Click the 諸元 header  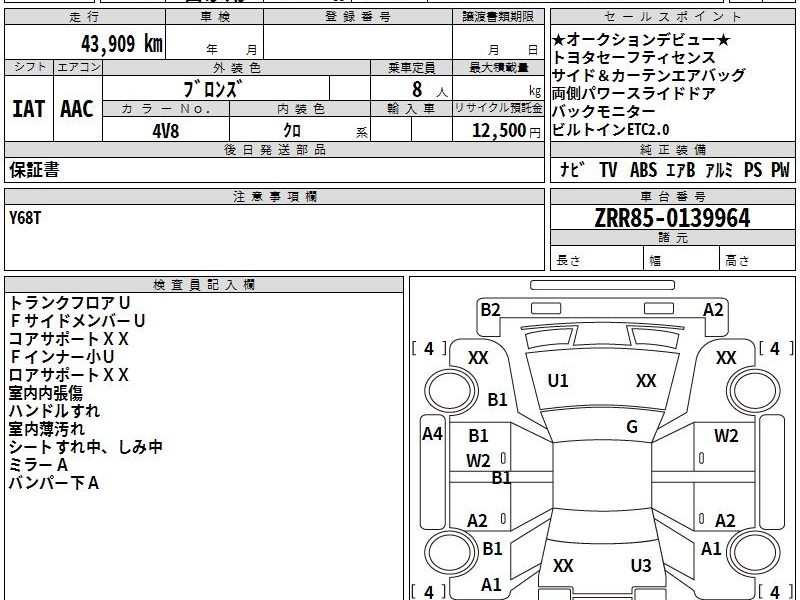[672, 238]
